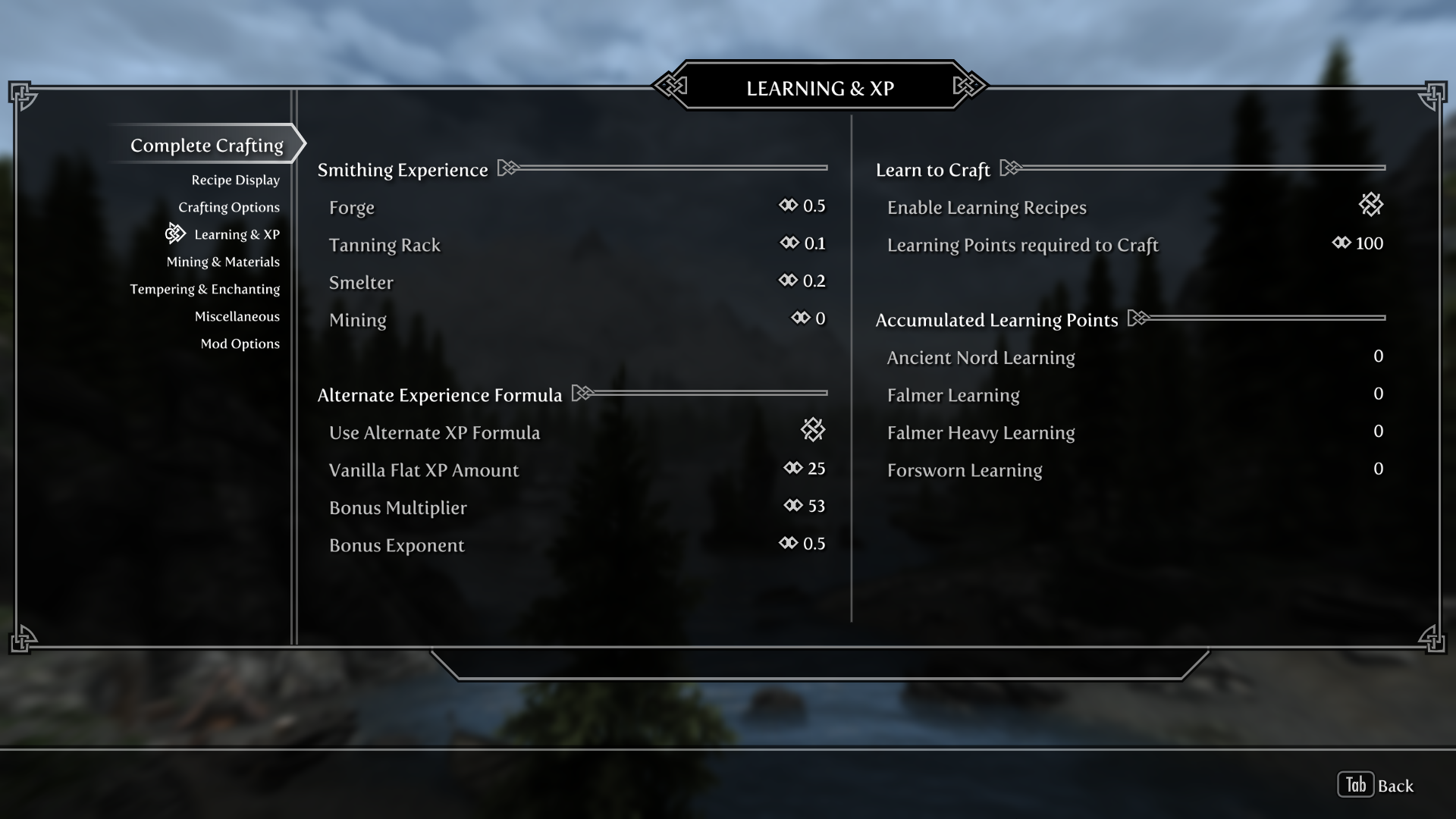Select the Mod Options menu item
Viewport: 1456px width, 819px height.
point(240,343)
